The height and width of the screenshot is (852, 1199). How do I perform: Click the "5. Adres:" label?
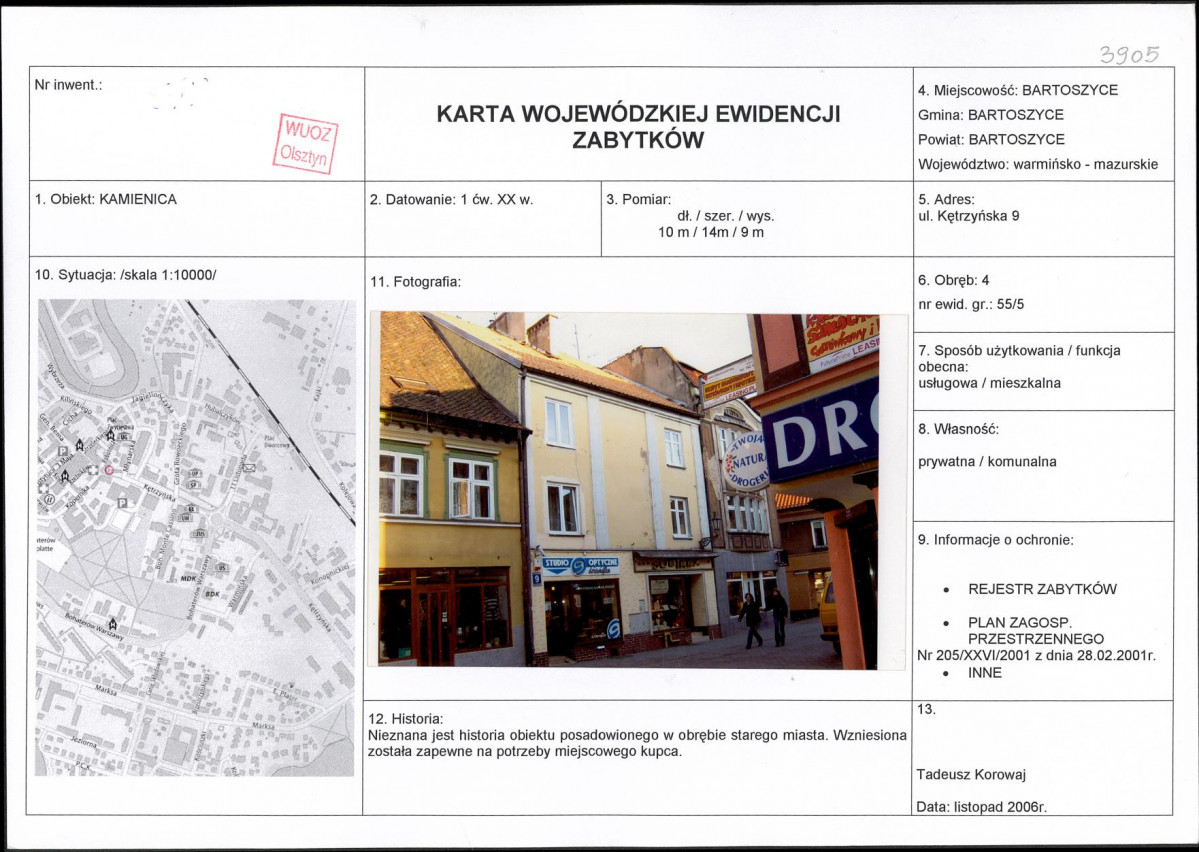pyautogui.click(x=946, y=200)
